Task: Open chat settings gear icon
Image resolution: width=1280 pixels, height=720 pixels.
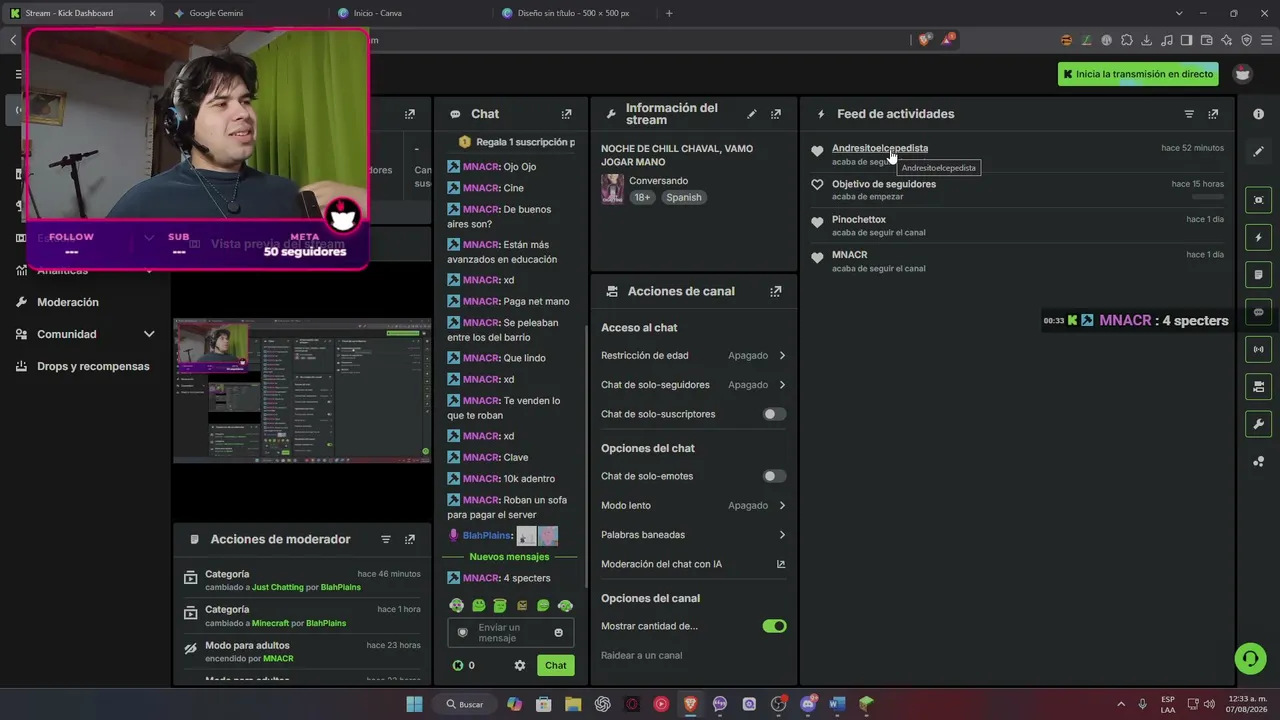Action: pos(520,665)
